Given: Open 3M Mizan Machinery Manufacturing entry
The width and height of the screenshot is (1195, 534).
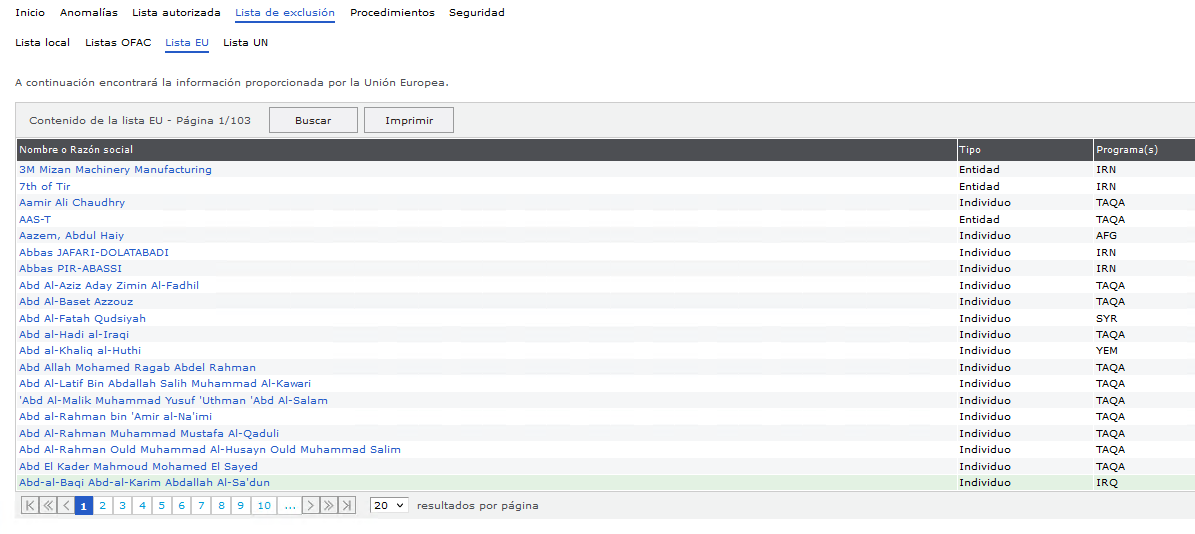Looking at the screenshot, I should click(x=115, y=170).
